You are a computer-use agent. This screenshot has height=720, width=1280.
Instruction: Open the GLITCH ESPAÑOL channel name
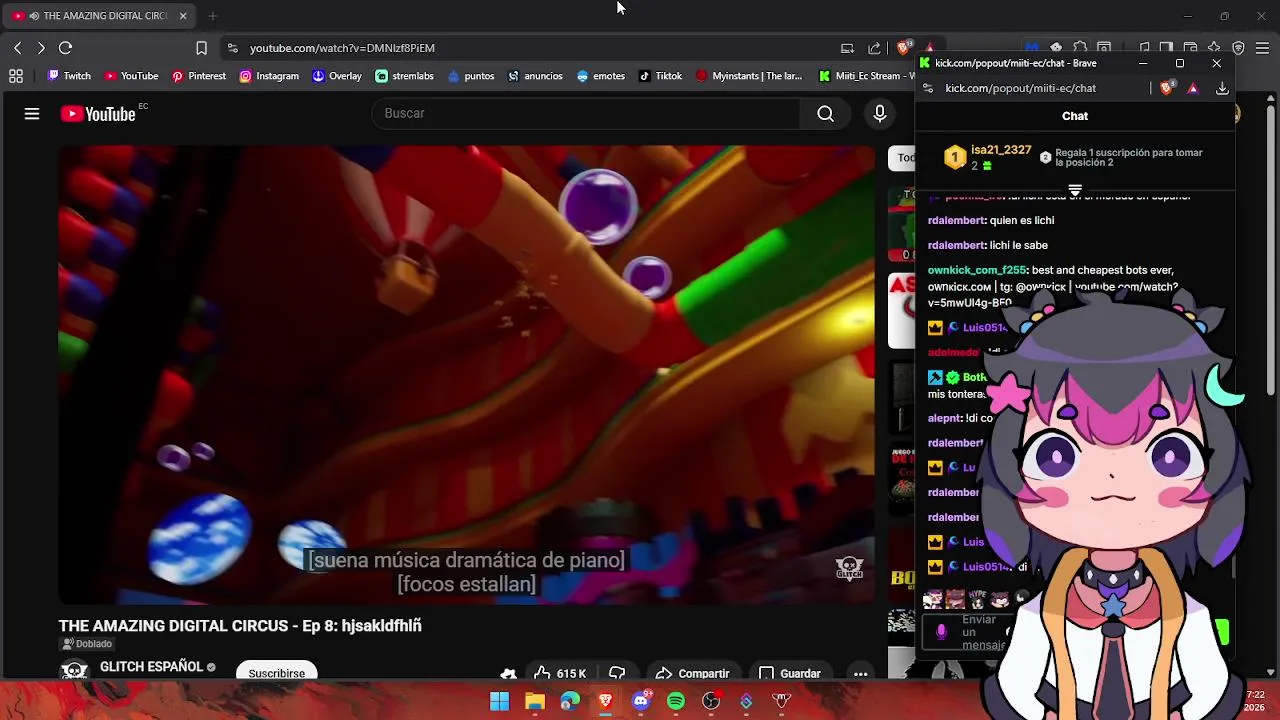tap(151, 667)
